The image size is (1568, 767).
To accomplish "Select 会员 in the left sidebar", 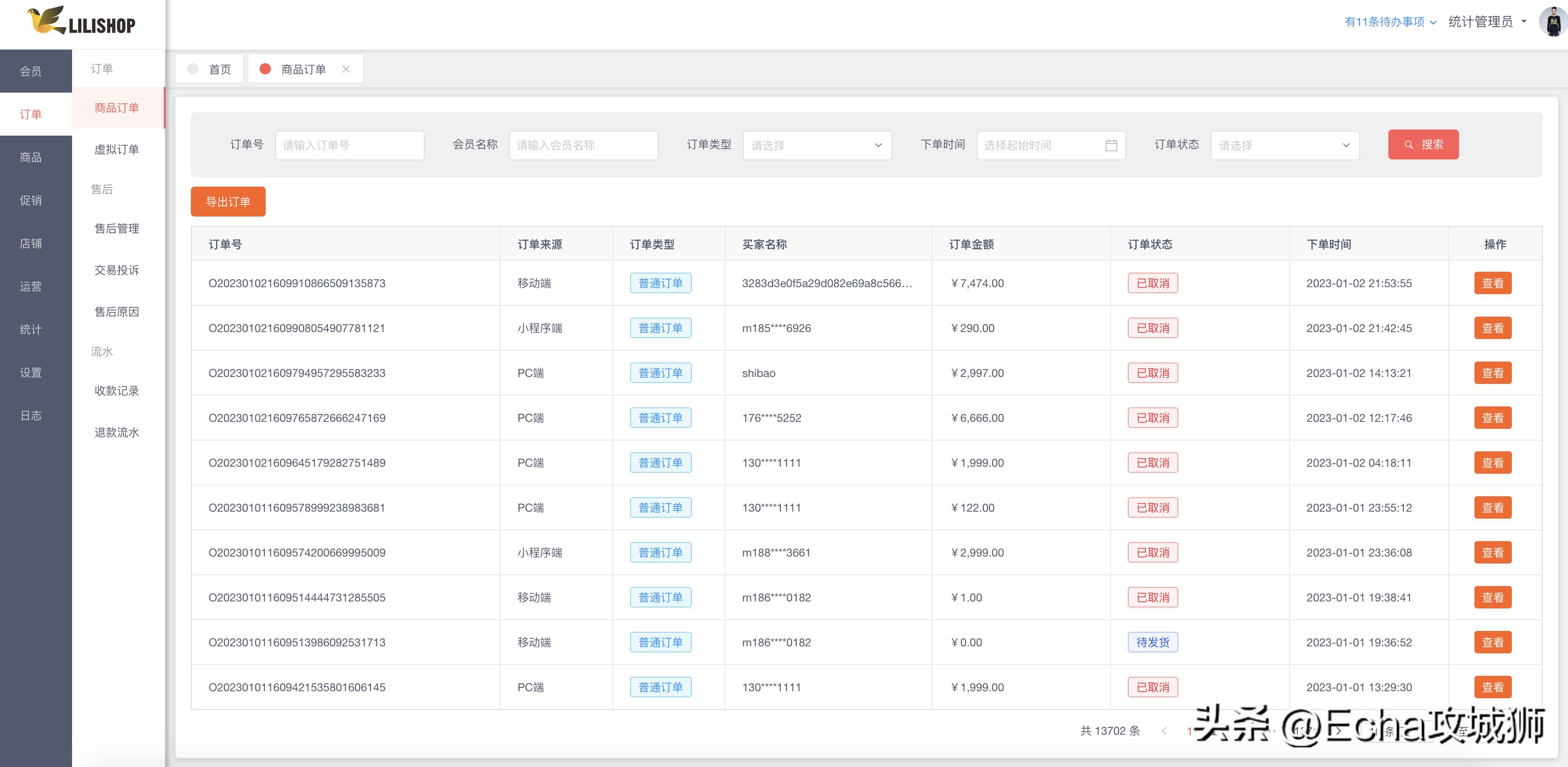I will point(30,71).
